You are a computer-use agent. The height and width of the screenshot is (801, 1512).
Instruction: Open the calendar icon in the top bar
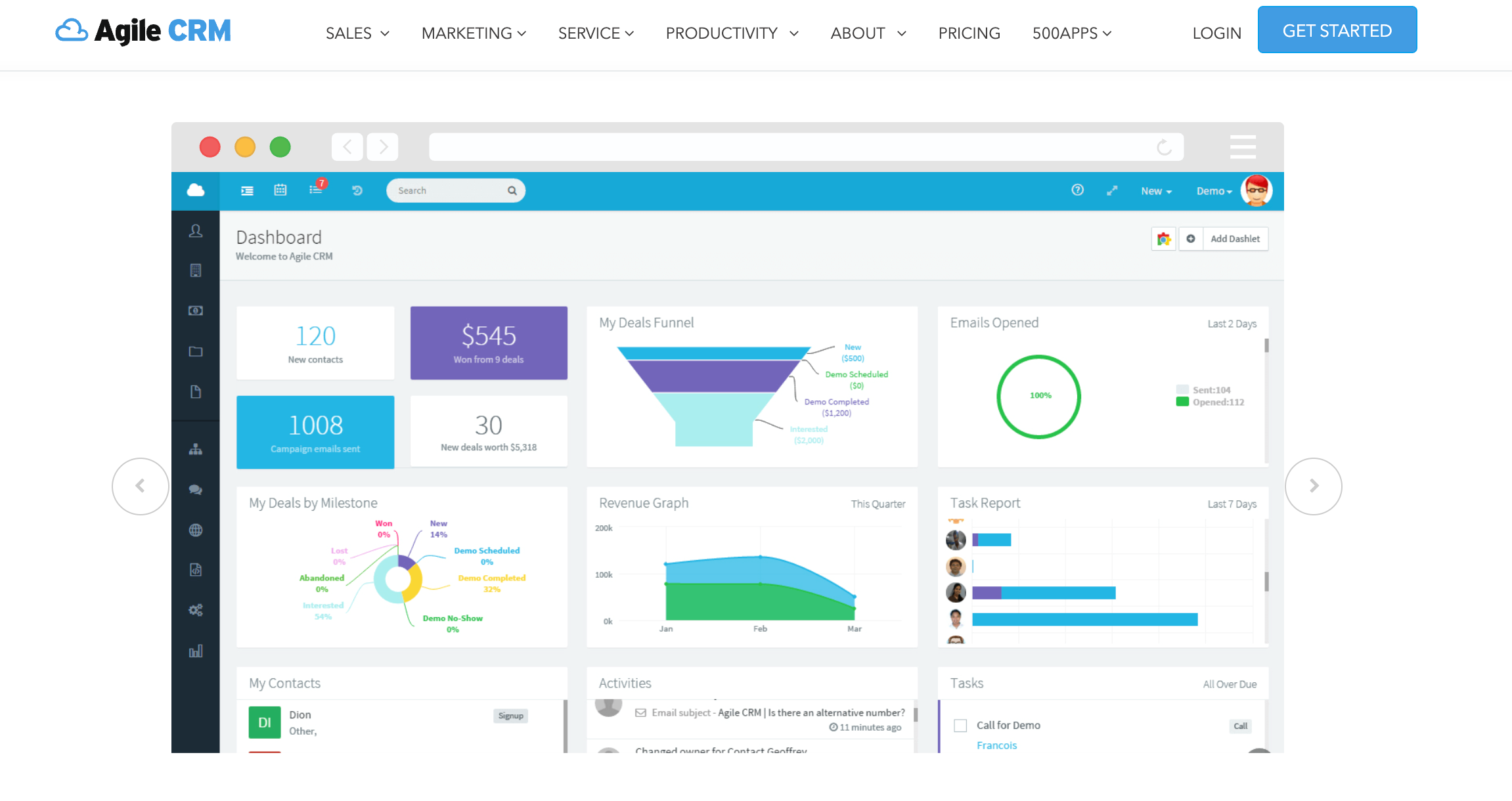[x=280, y=190]
